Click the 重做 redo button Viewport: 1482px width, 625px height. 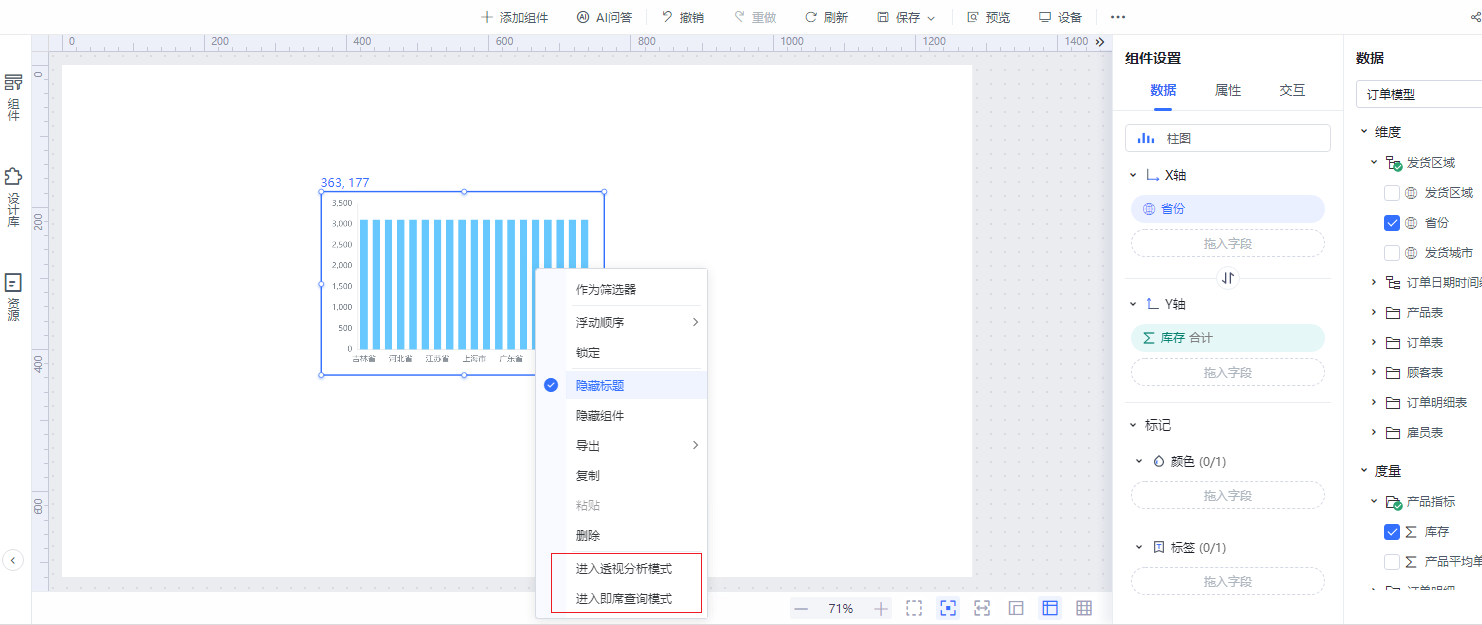pyautogui.click(x=754, y=17)
